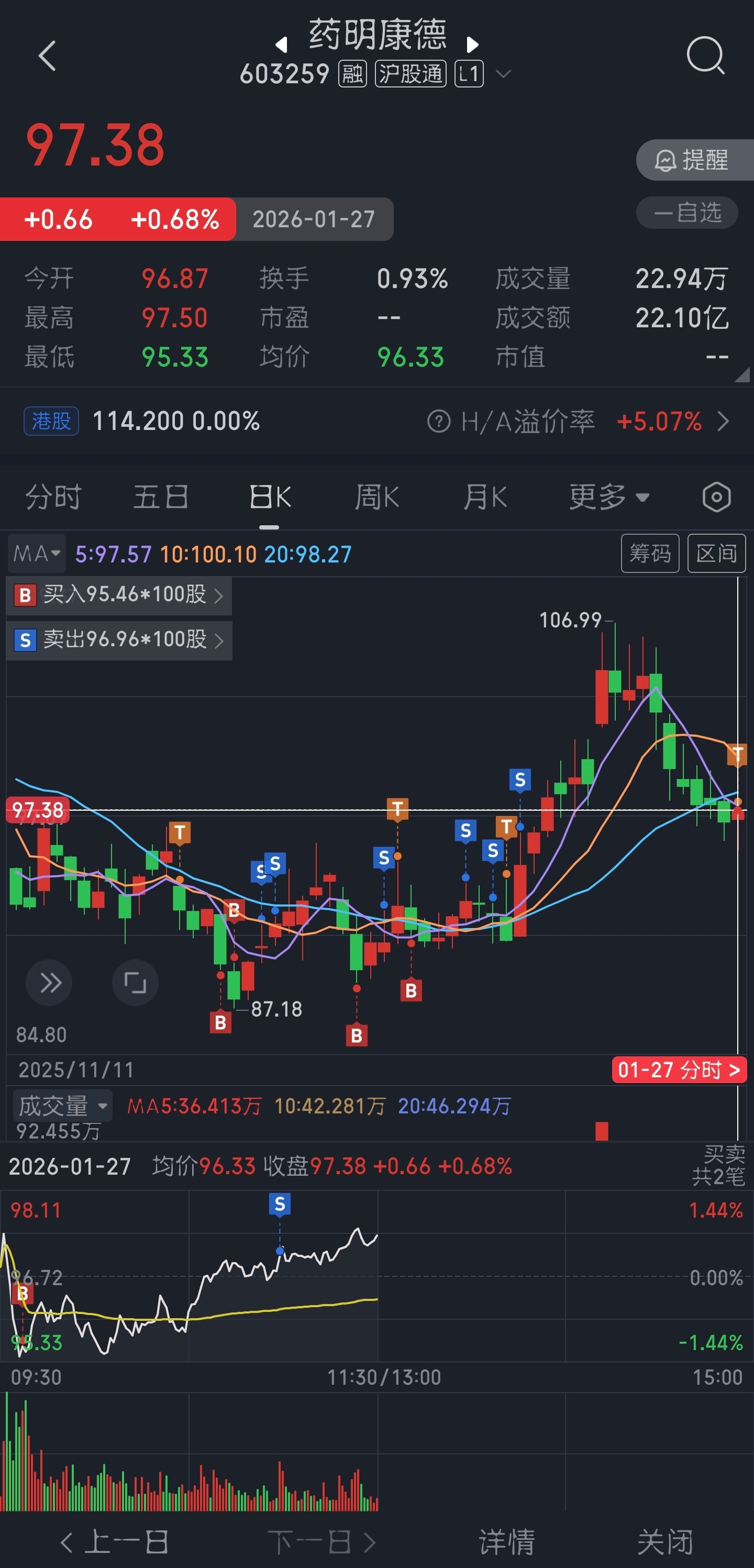
Task: Open the MA indicator dropdown
Action: point(37,554)
